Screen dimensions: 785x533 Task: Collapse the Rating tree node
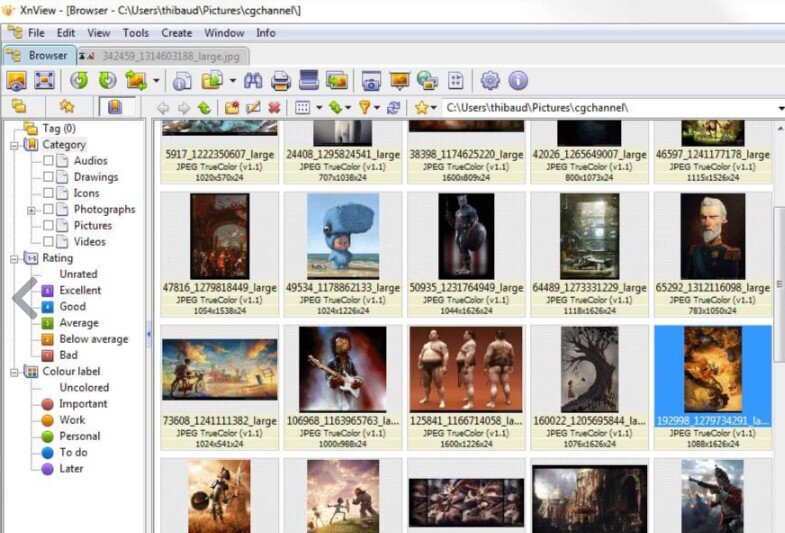[14, 259]
